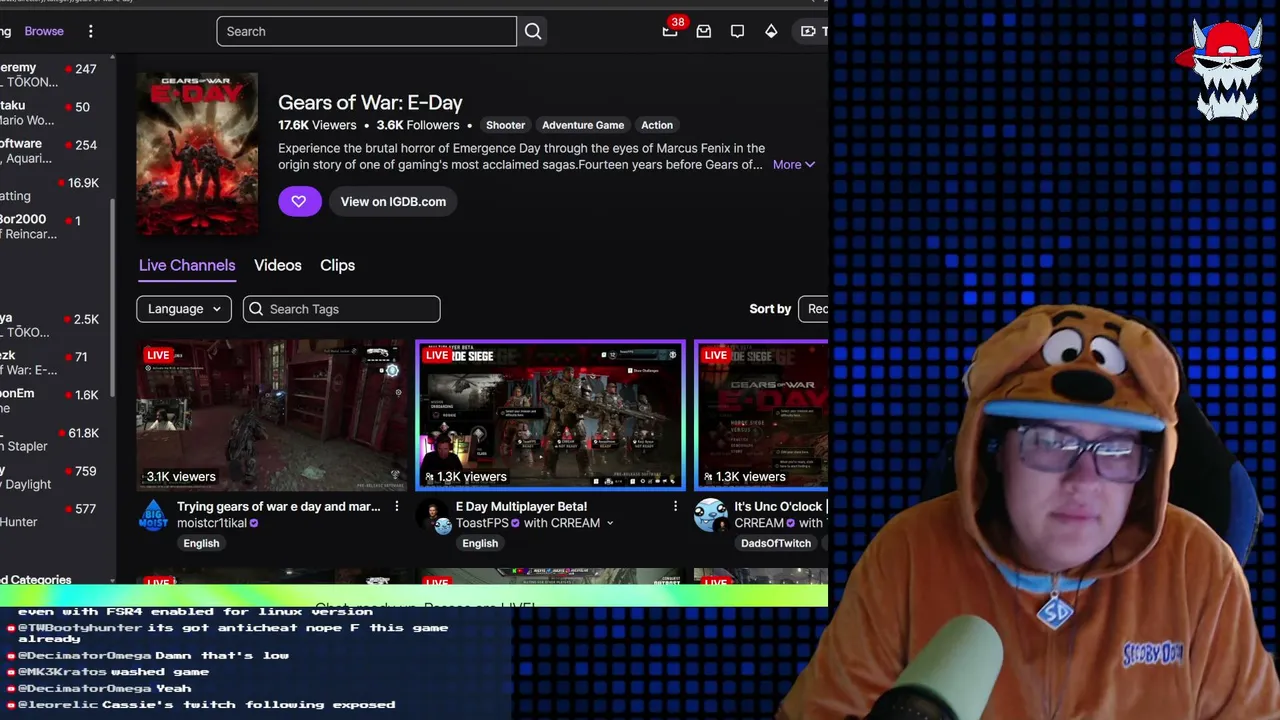Select sidebar channel with 577 viewers

[50, 515]
